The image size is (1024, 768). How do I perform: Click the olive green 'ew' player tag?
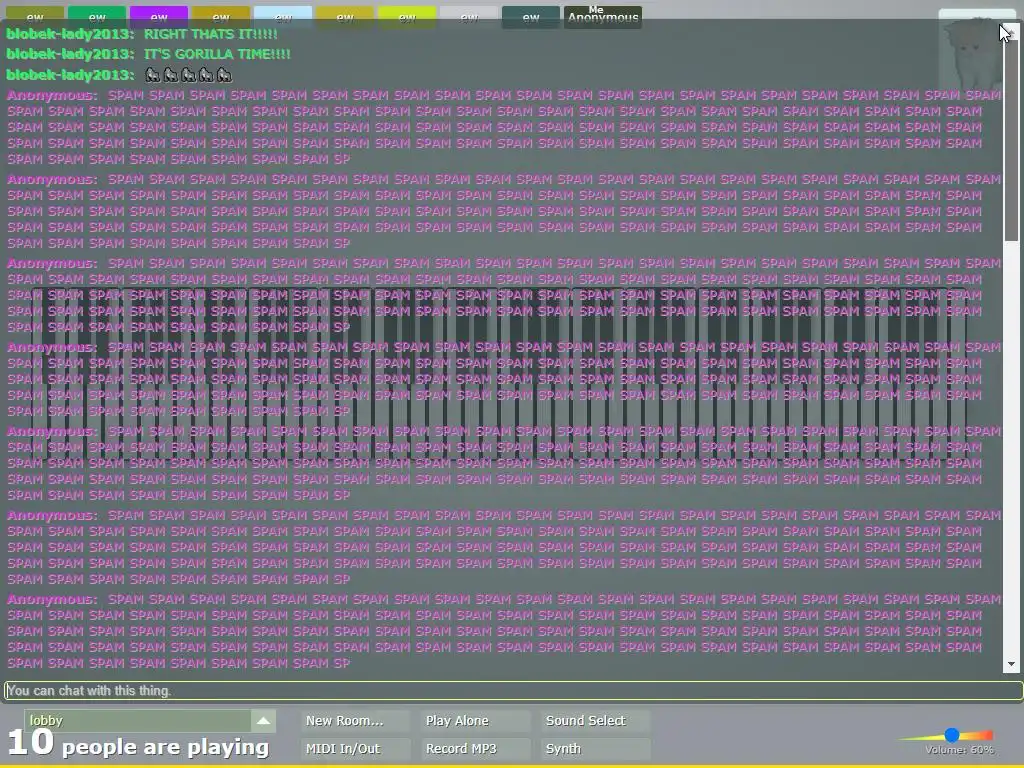(x=35, y=17)
